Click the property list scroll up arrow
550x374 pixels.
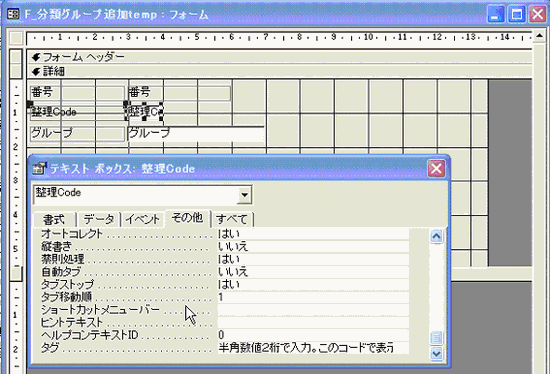tap(436, 236)
